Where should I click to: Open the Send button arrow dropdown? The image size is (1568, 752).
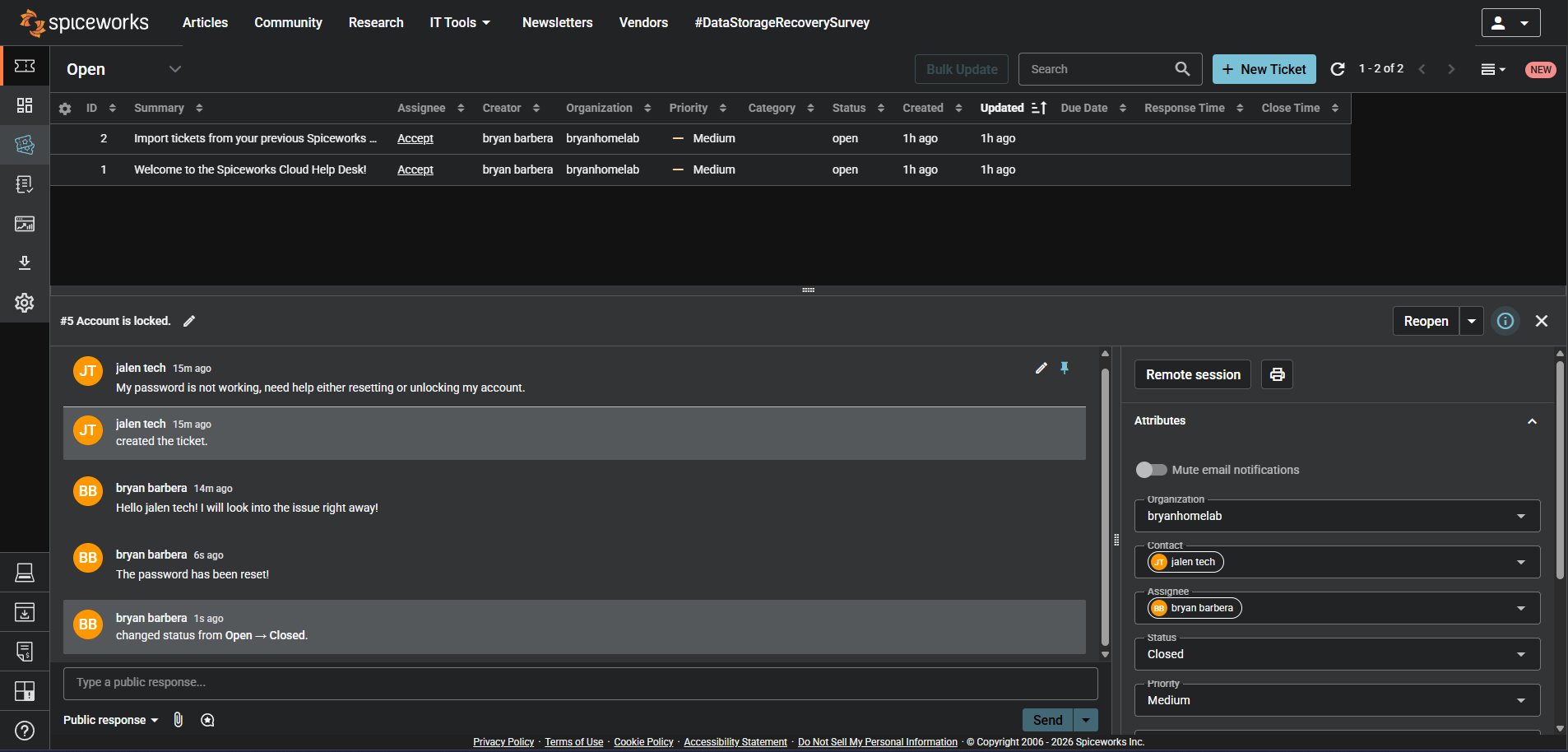click(x=1086, y=720)
